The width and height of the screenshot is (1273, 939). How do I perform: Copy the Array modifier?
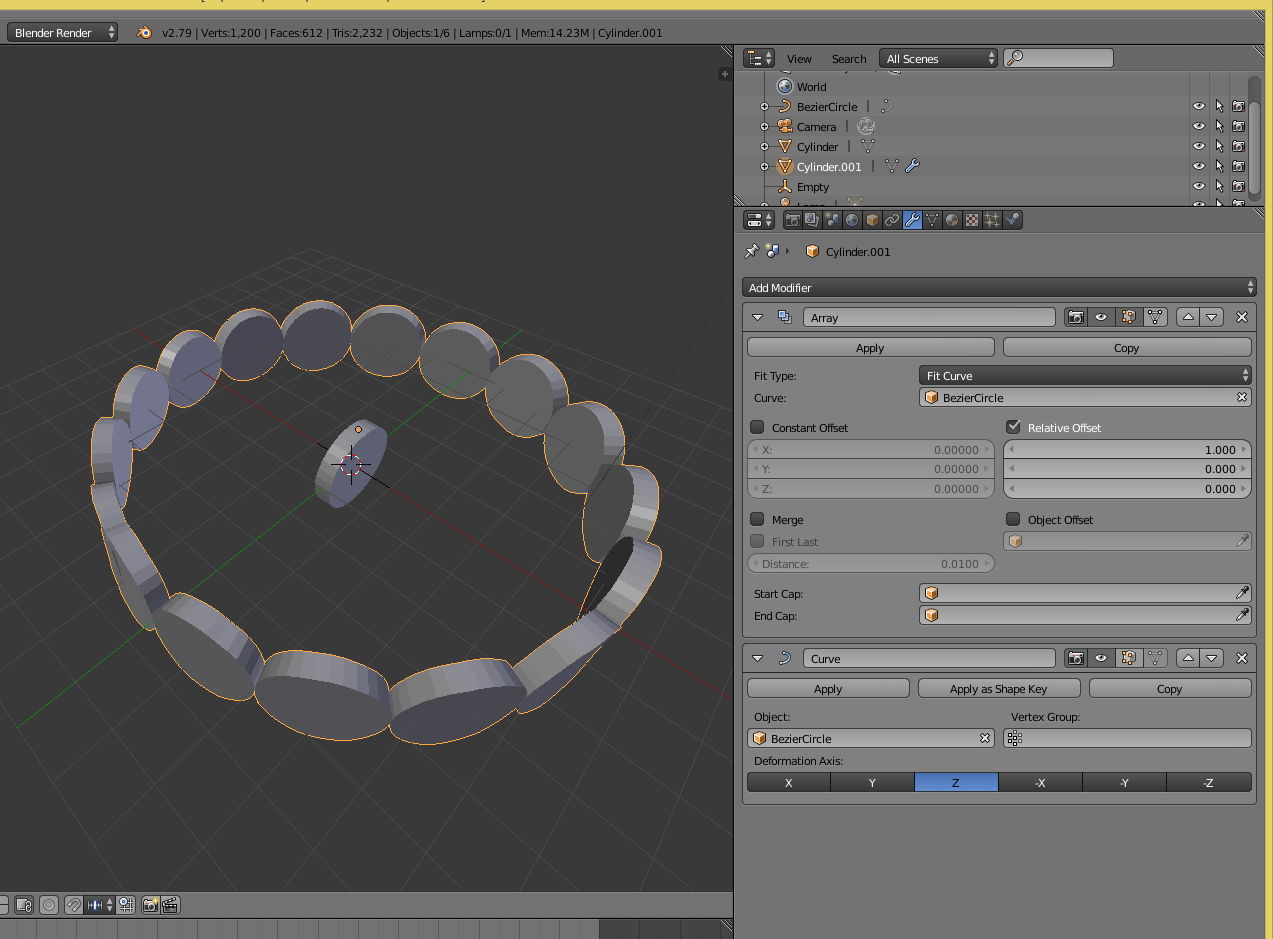click(1127, 347)
